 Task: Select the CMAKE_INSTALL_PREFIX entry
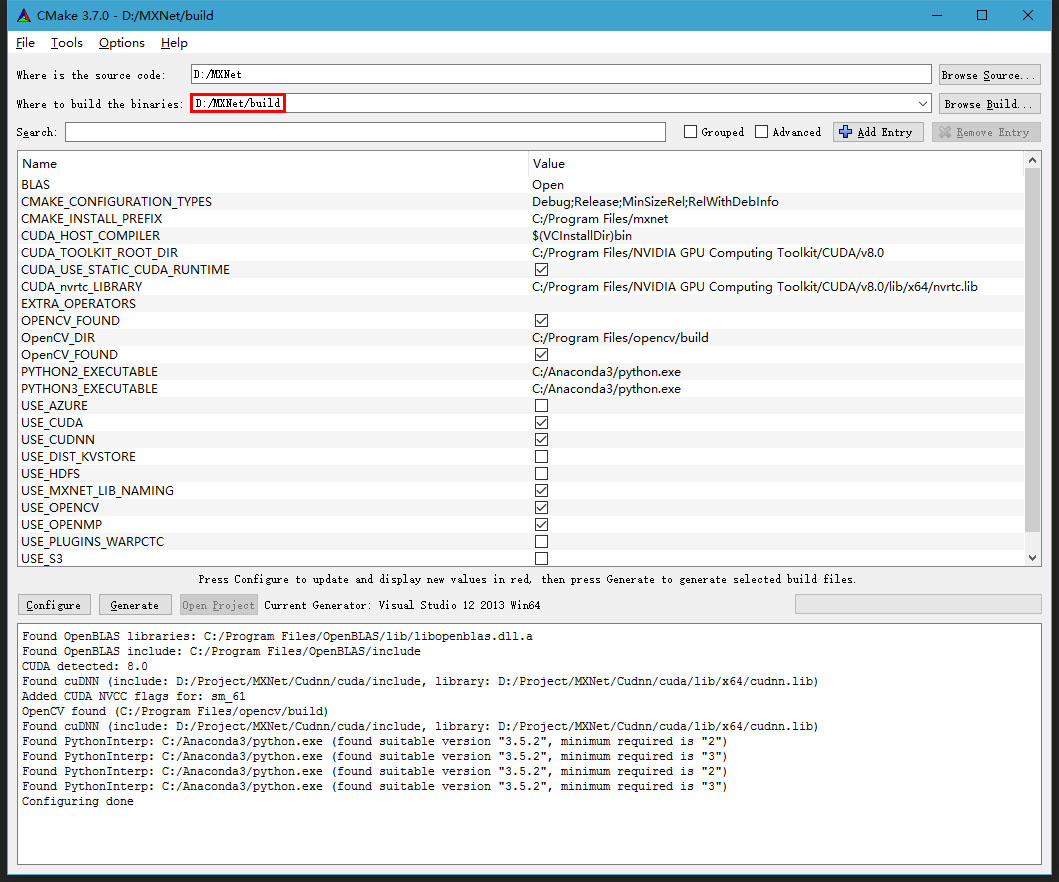(x=91, y=218)
